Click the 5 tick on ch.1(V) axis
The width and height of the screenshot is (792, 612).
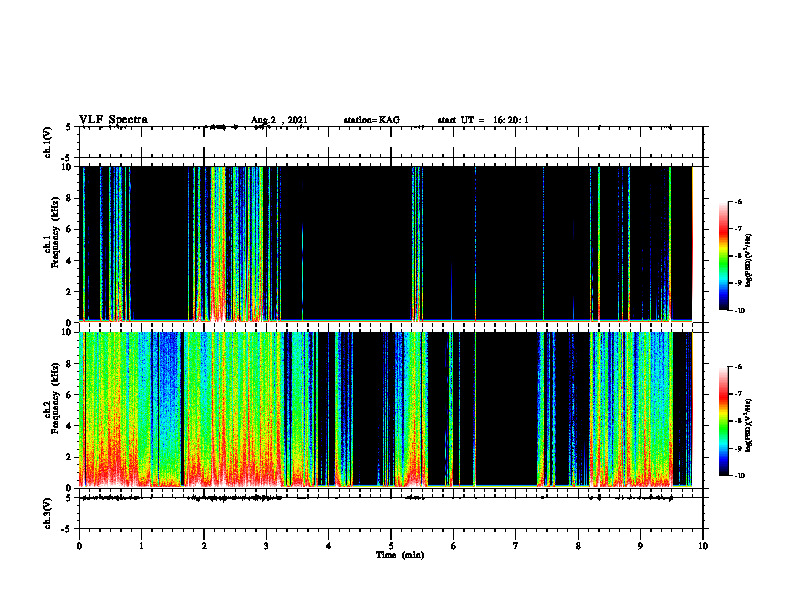pos(68,127)
